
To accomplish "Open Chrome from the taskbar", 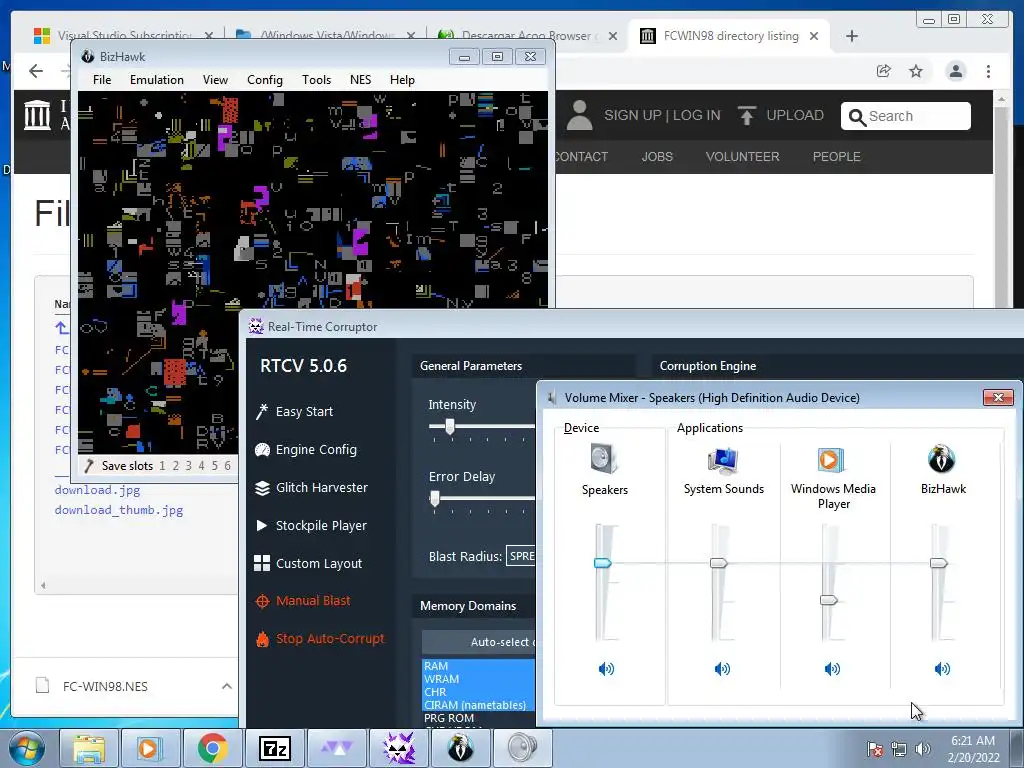I will pos(212,748).
